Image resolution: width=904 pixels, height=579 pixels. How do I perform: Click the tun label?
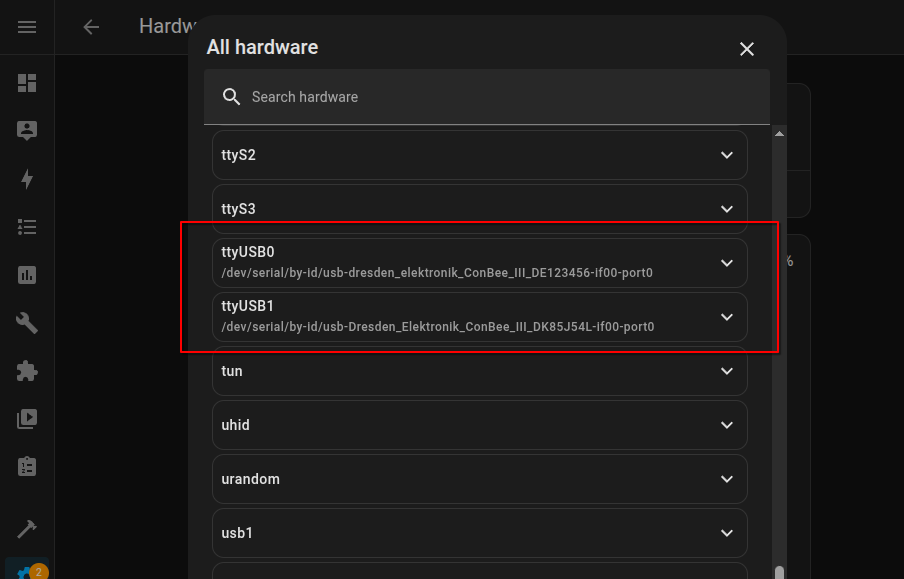point(232,371)
